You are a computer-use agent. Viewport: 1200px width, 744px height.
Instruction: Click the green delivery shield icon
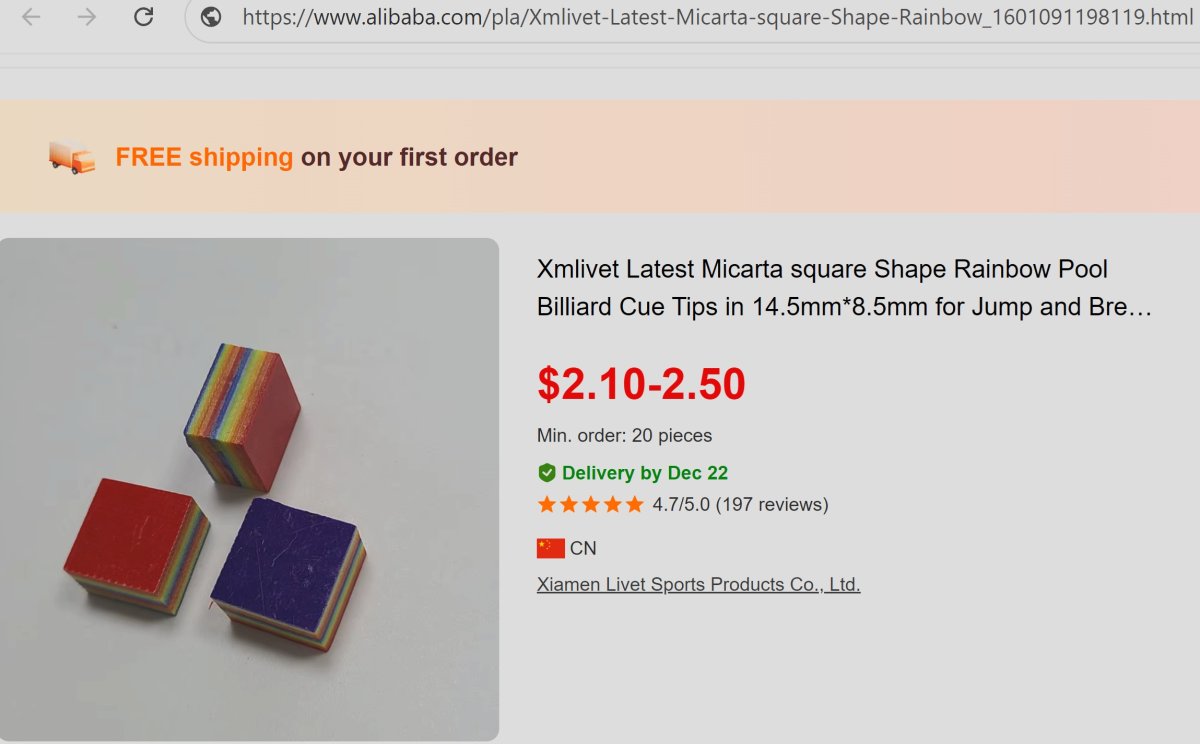tap(547, 473)
